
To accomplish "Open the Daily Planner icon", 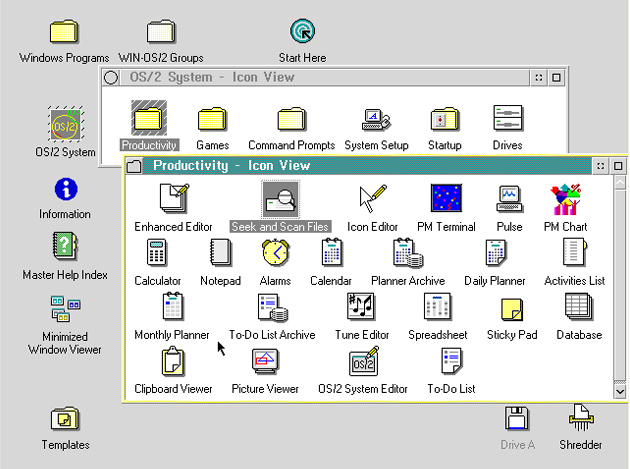I will click(x=495, y=252).
